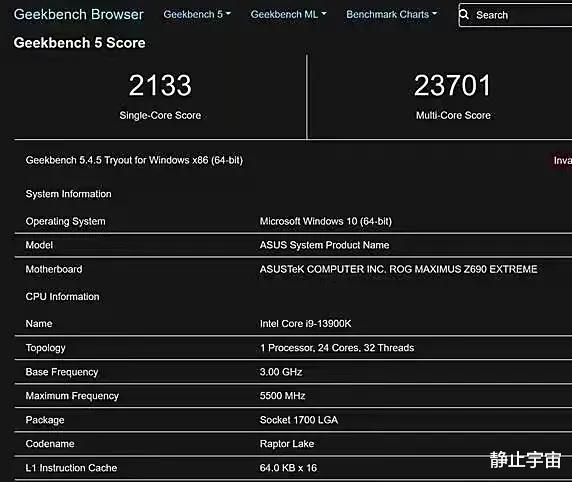Click the CPU Information section header

62,297
